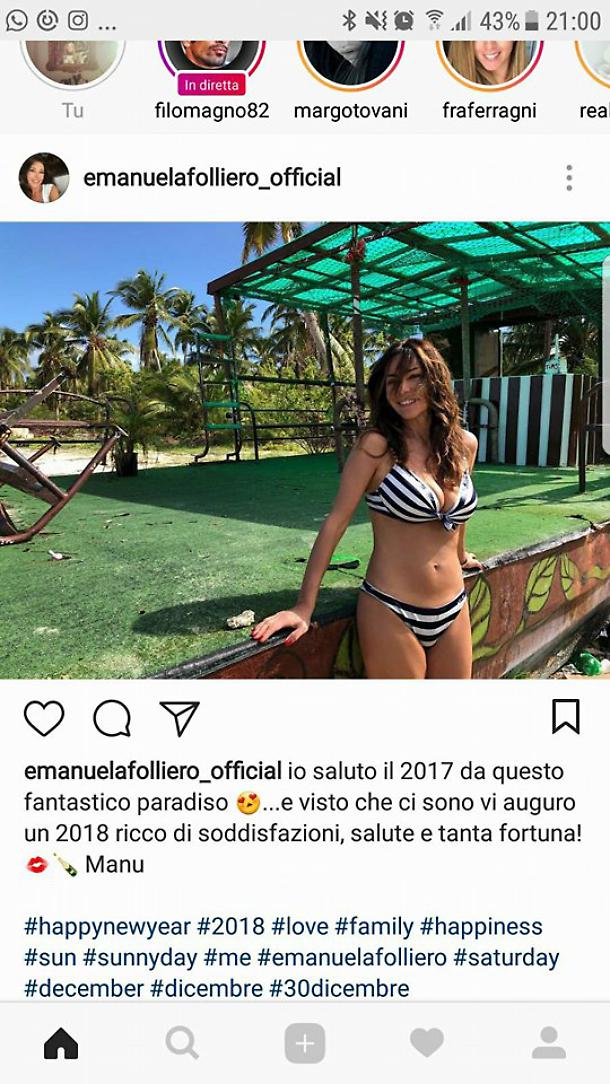Open profile tab person icon
610x1084 pixels.
[x=548, y=1043]
